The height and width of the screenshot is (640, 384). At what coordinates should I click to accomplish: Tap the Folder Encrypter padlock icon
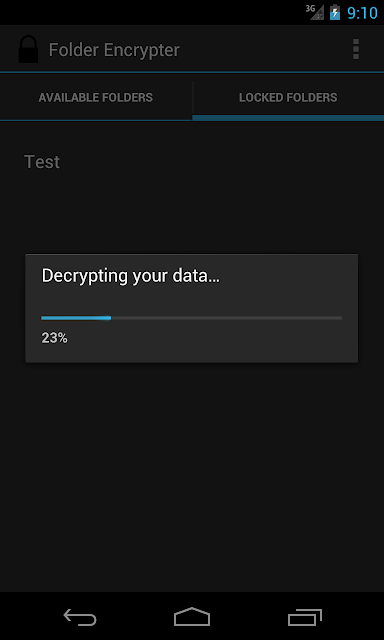click(28, 49)
